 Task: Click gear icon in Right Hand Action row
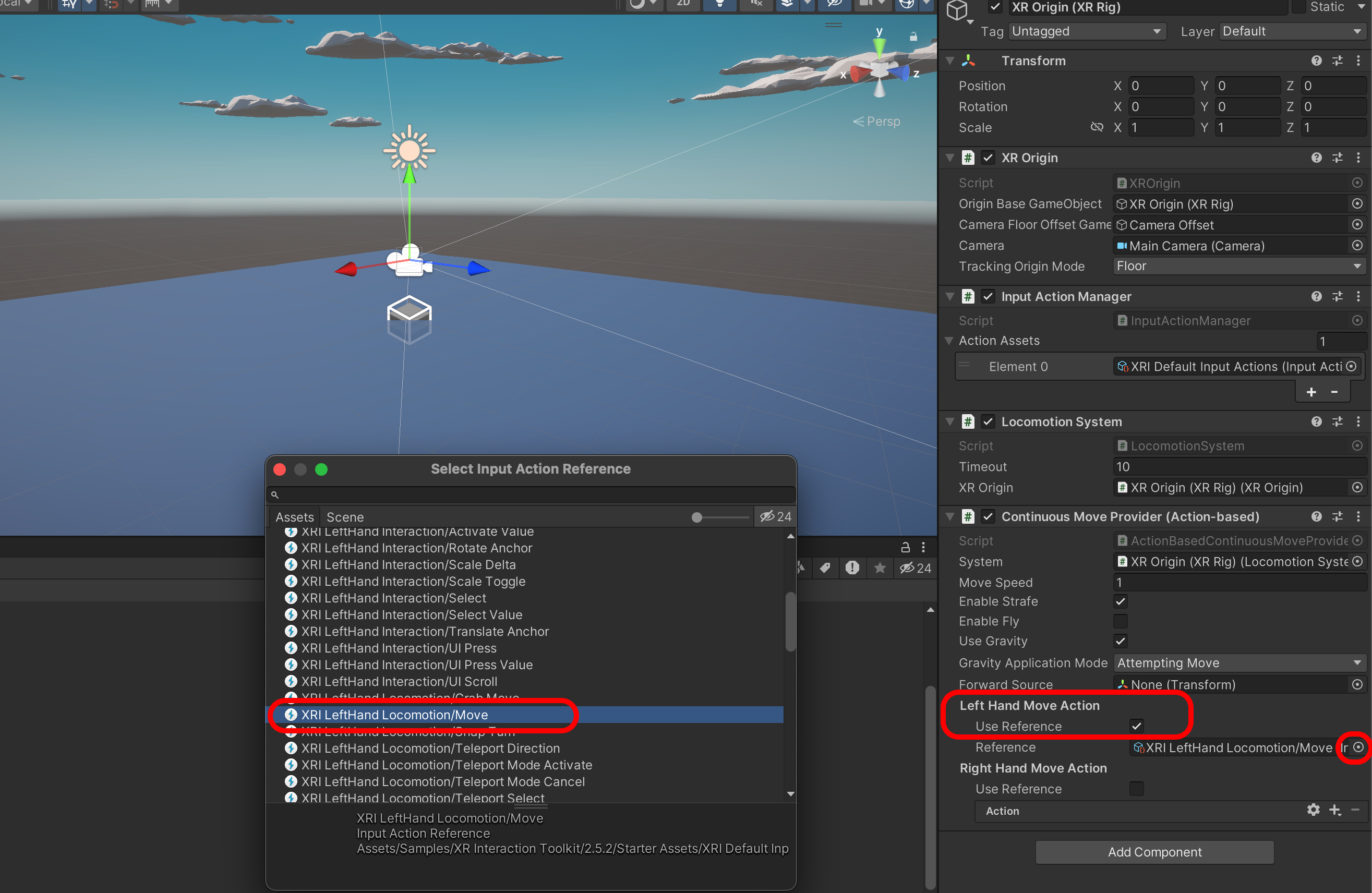[1313, 810]
